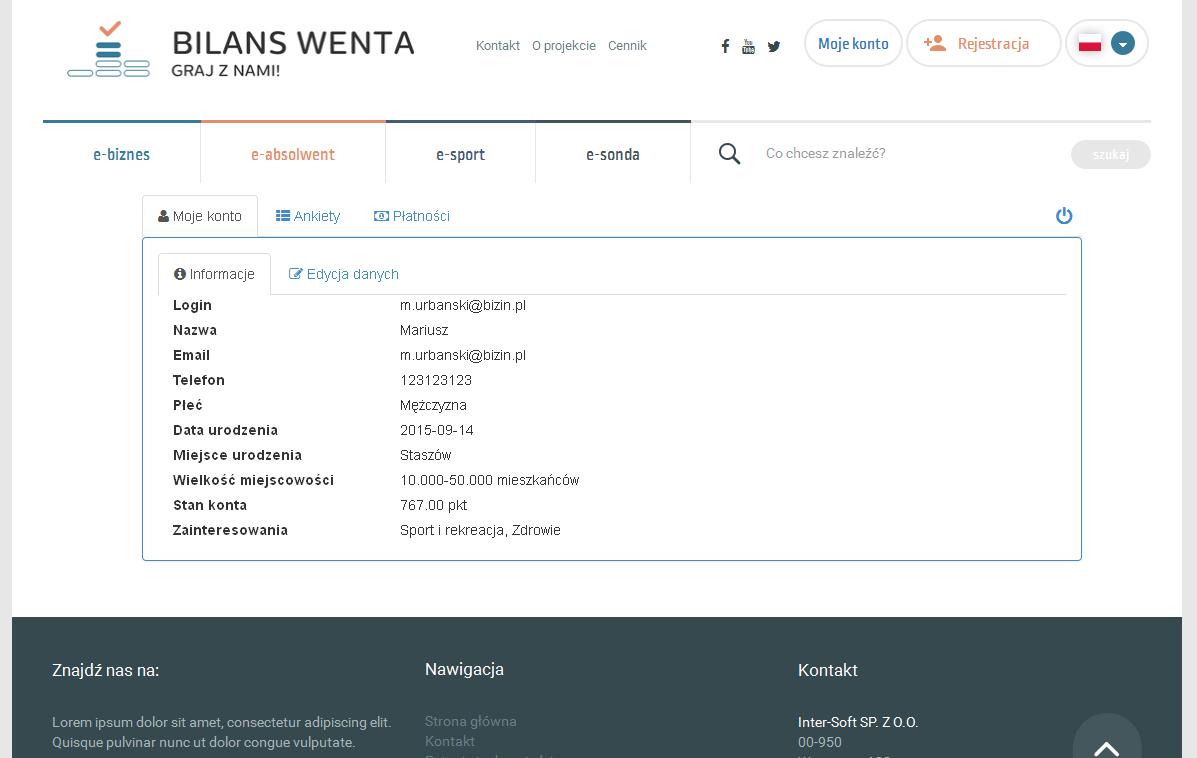Open the e-biznes section
The width and height of the screenshot is (1197, 758).
pos(122,154)
